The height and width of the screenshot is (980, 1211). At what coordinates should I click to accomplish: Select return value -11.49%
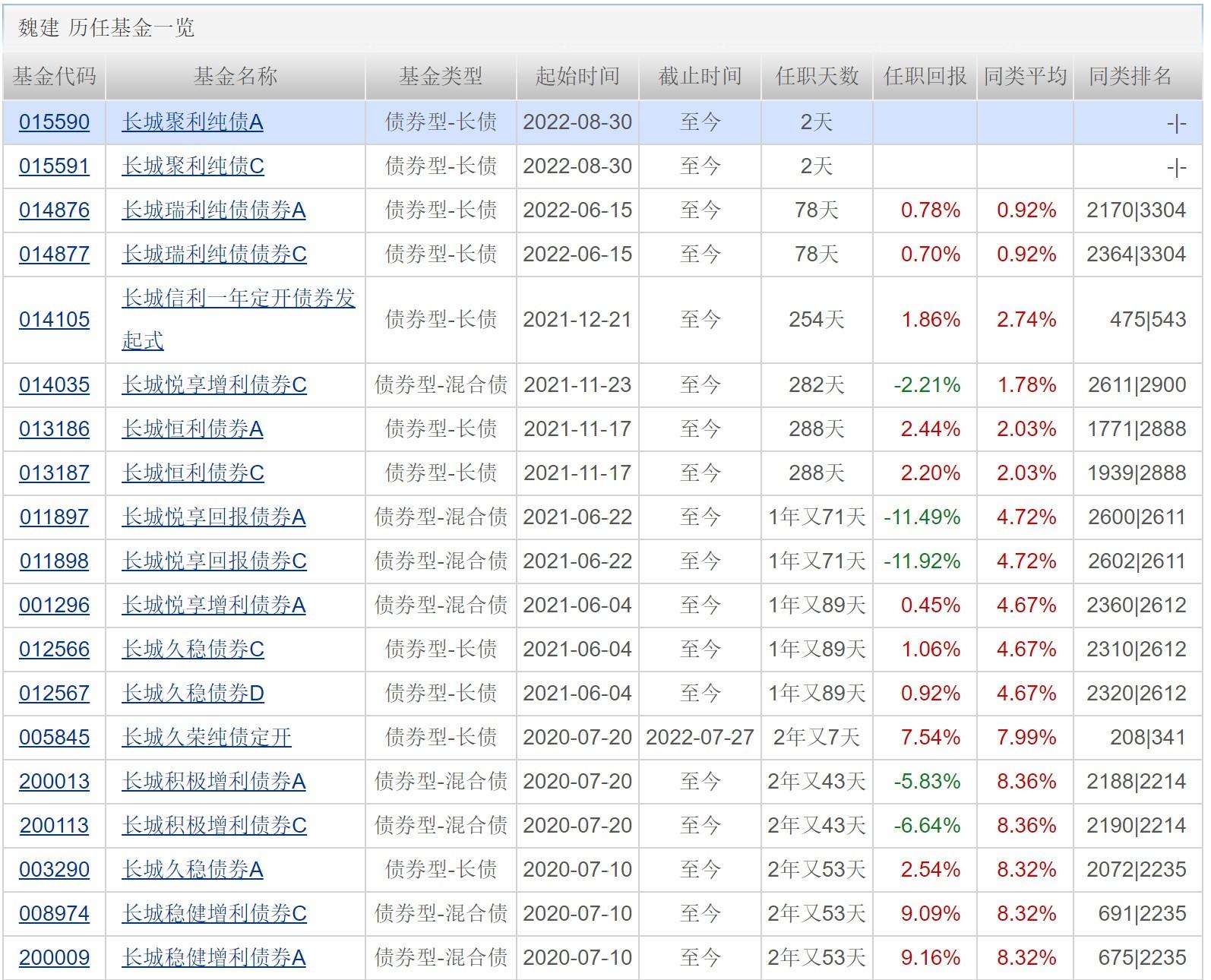click(x=922, y=517)
